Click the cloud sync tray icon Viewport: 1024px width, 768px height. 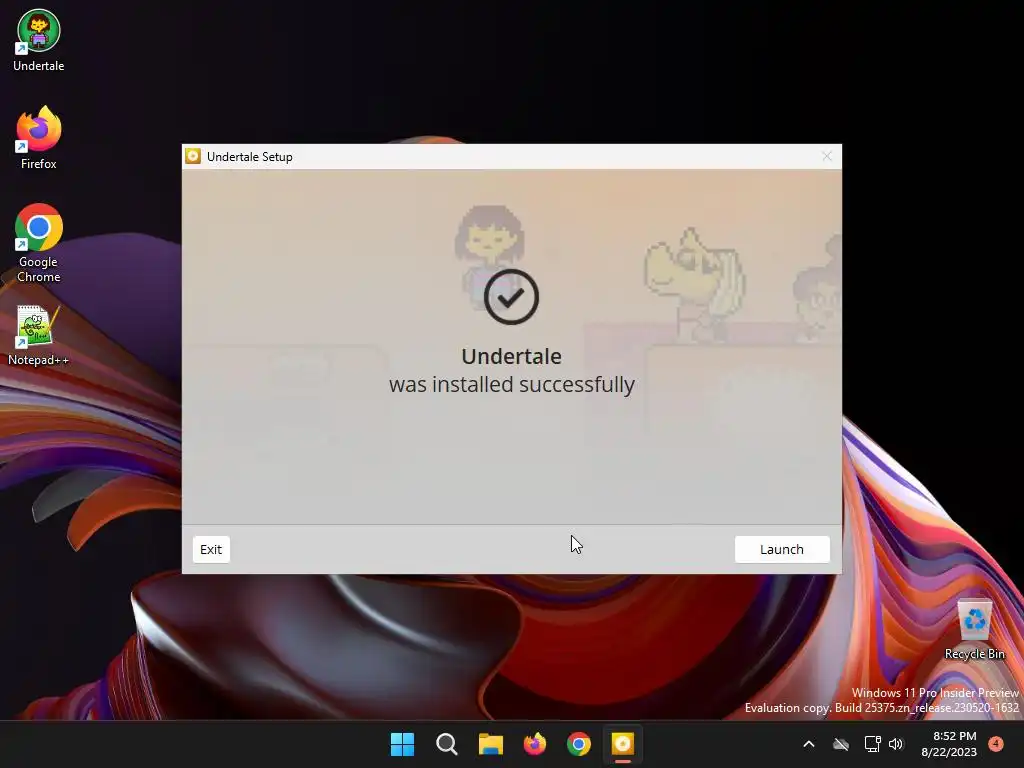point(841,744)
